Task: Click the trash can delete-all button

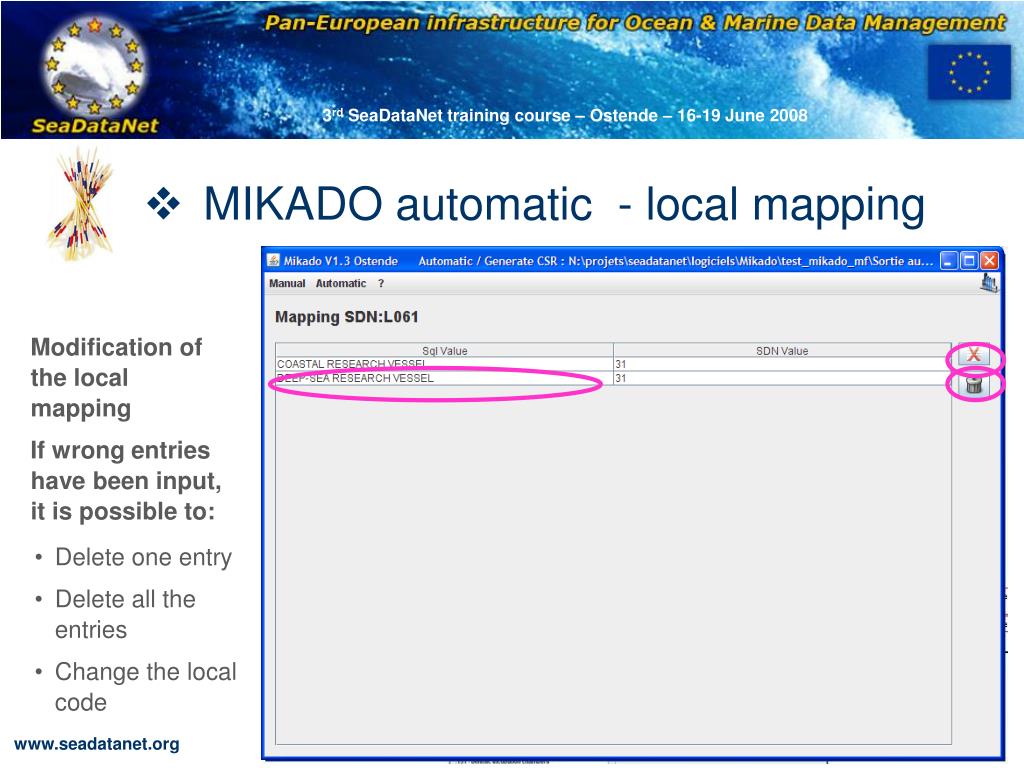Action: (973, 384)
